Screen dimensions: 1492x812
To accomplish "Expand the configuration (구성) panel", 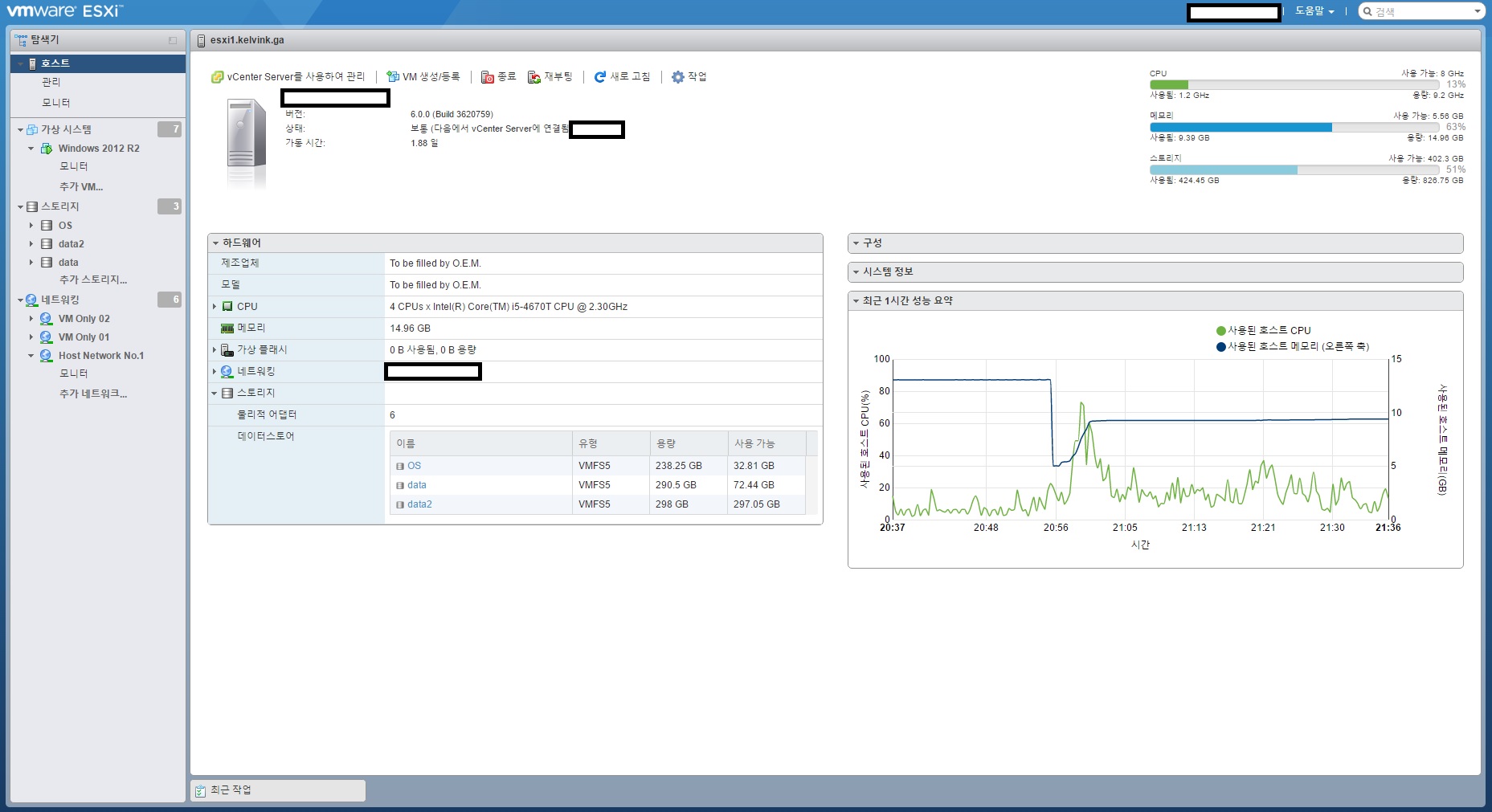I will [x=856, y=243].
